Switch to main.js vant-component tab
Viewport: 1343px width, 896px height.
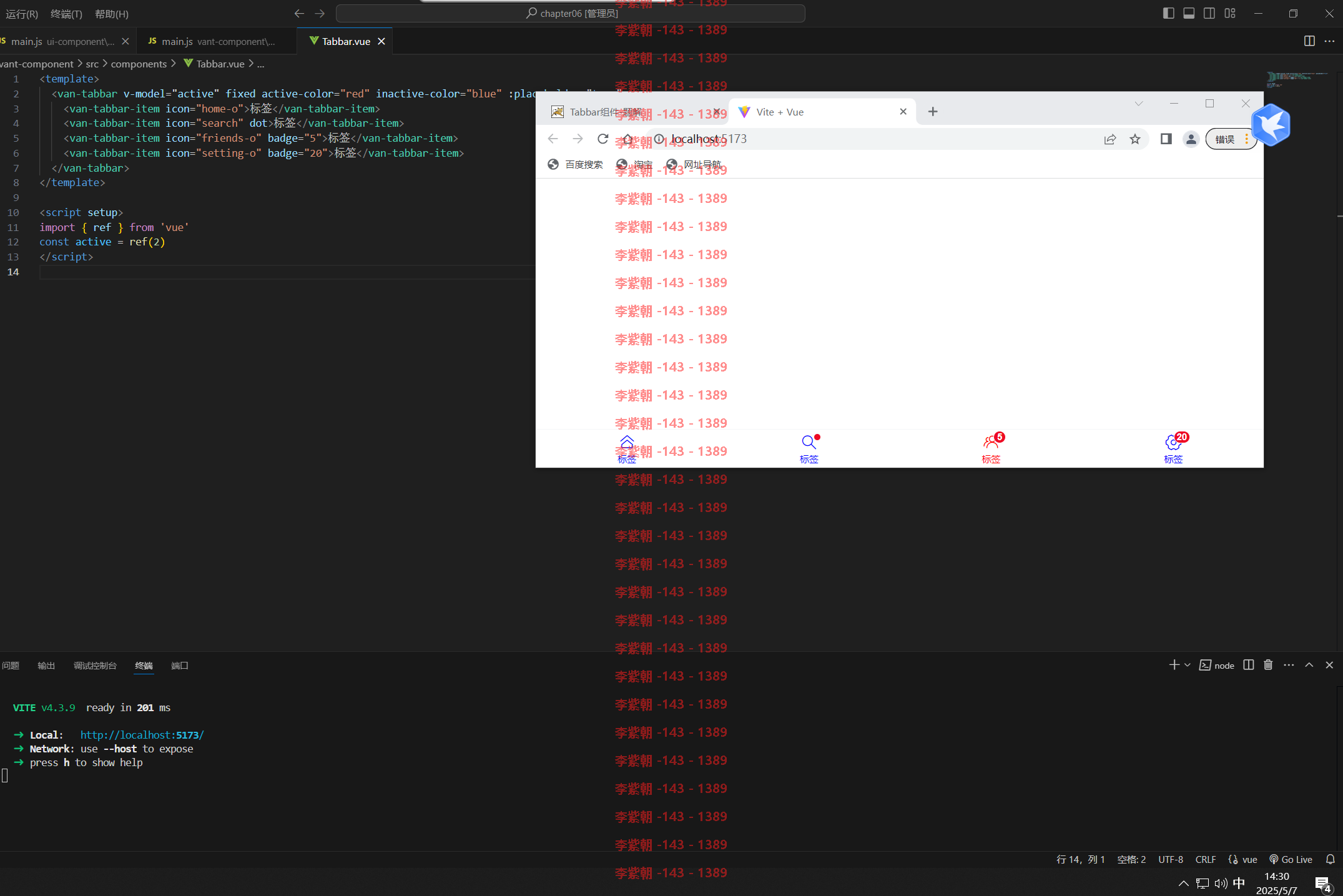pos(216,41)
